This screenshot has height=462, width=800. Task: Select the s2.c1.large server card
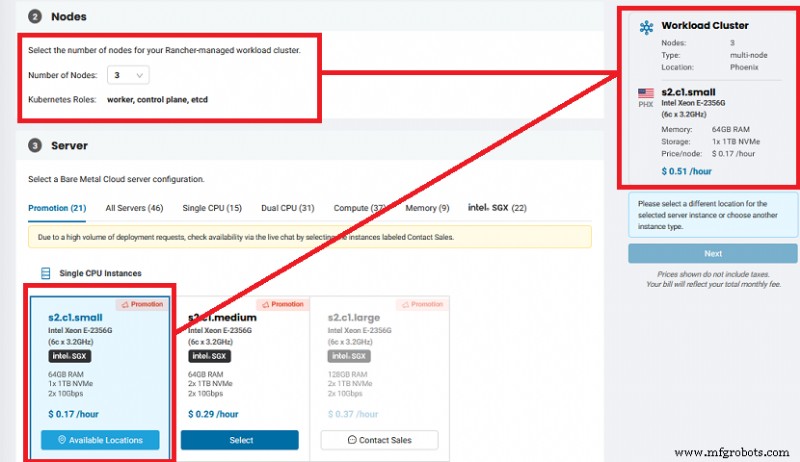pos(380,379)
